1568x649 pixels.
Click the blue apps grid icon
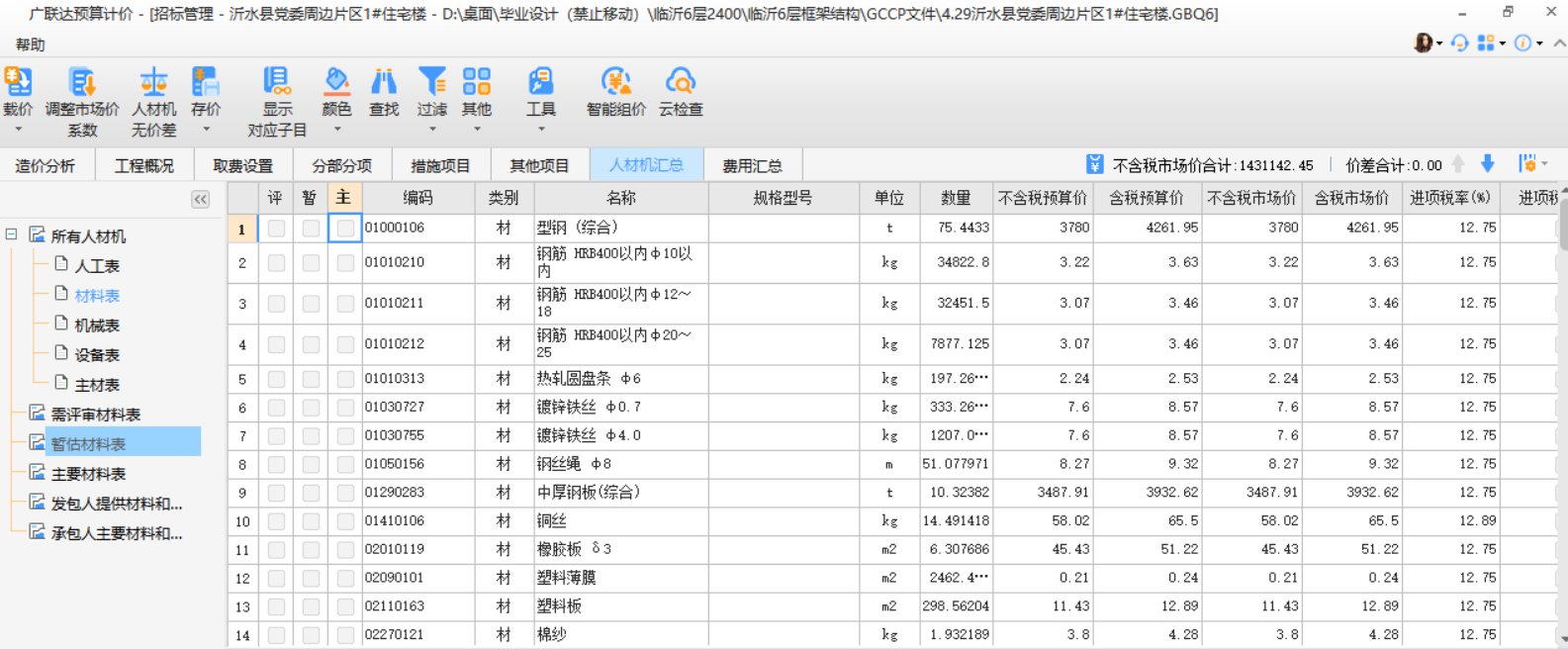(x=1486, y=43)
